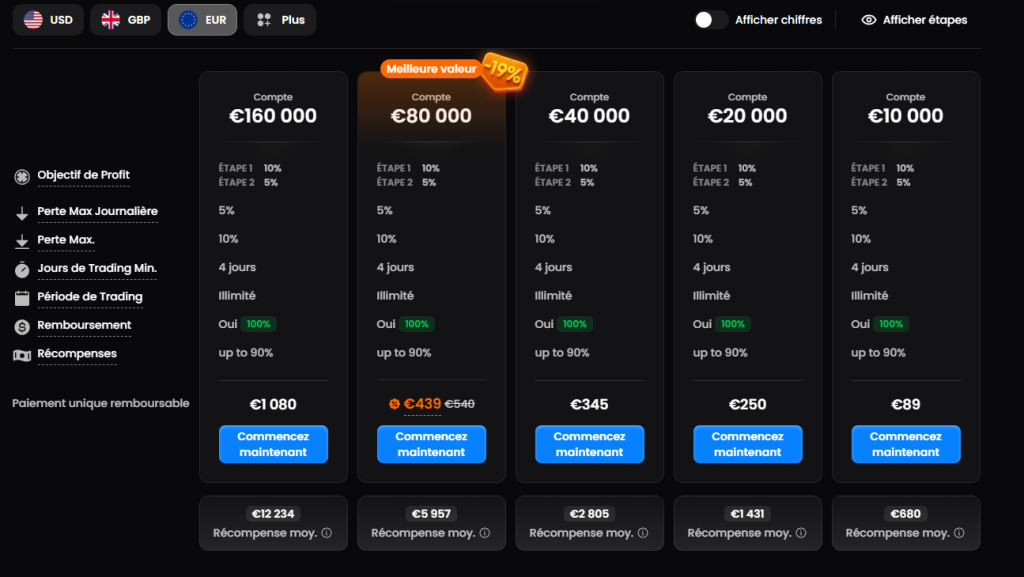
Task: Start the €40 000 account with Commencez maintenant
Action: click(589, 444)
